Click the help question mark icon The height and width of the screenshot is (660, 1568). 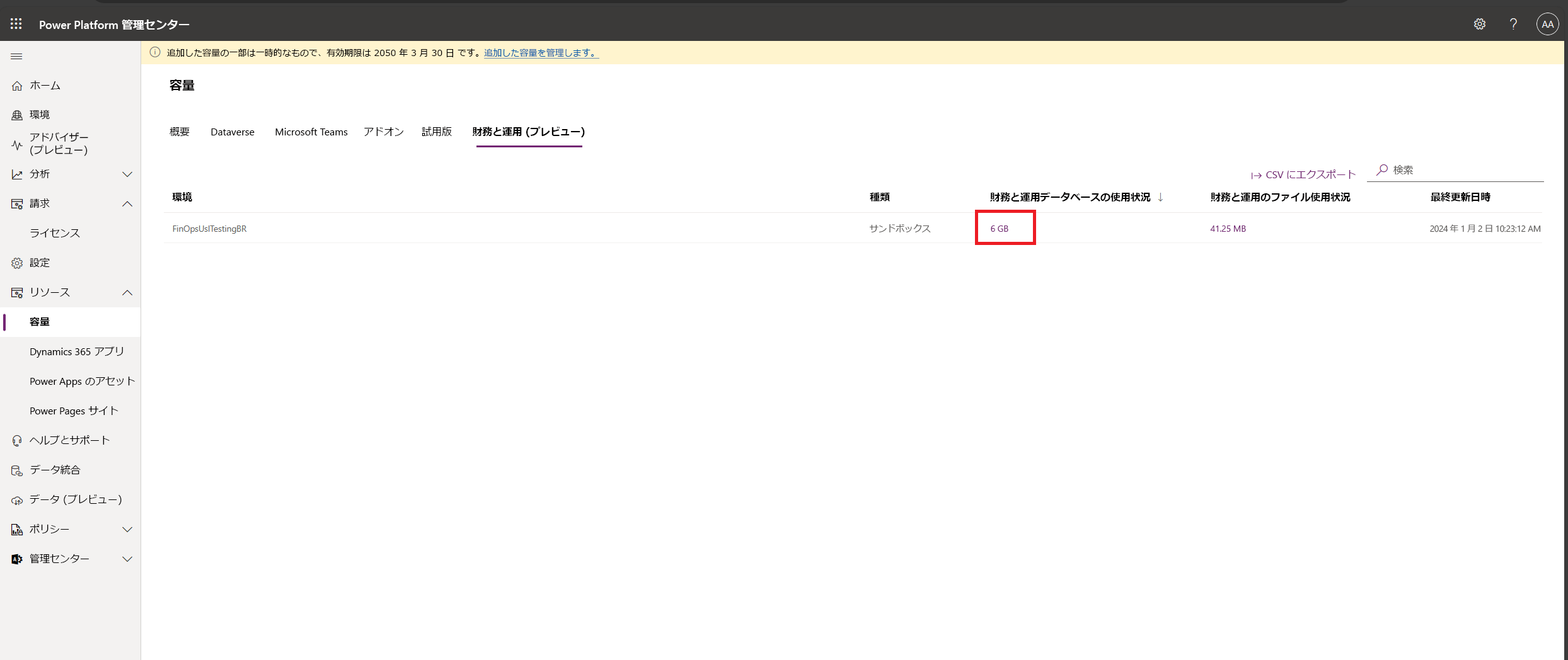tap(1513, 24)
